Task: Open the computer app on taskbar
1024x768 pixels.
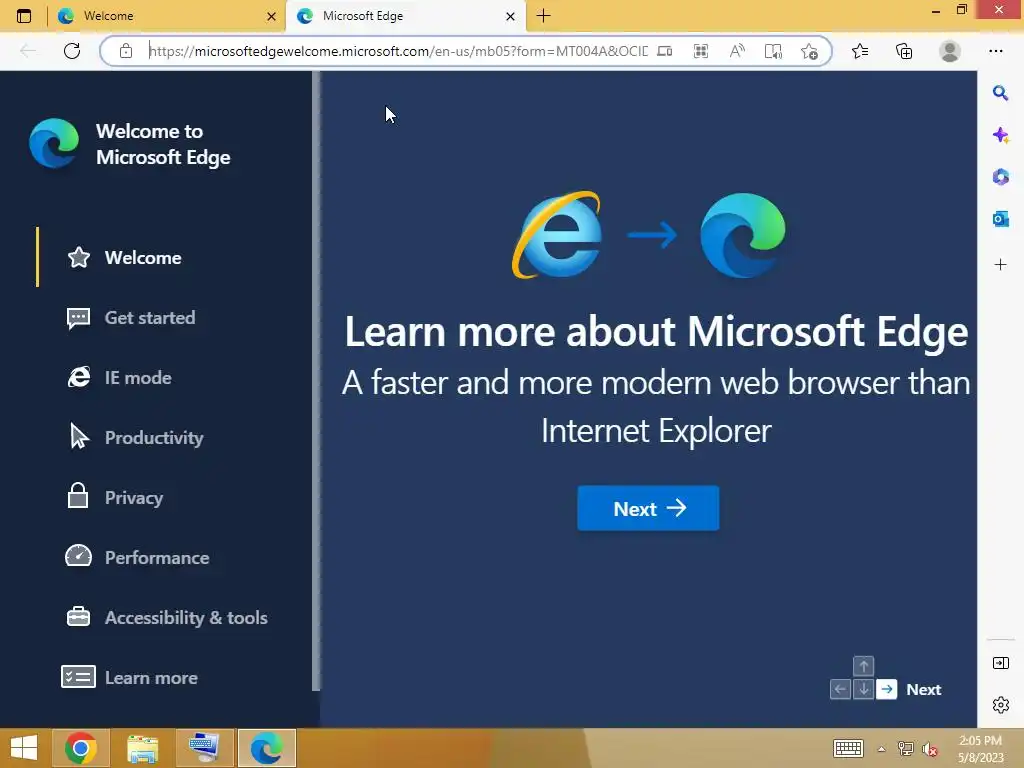Action: pyautogui.click(x=204, y=748)
